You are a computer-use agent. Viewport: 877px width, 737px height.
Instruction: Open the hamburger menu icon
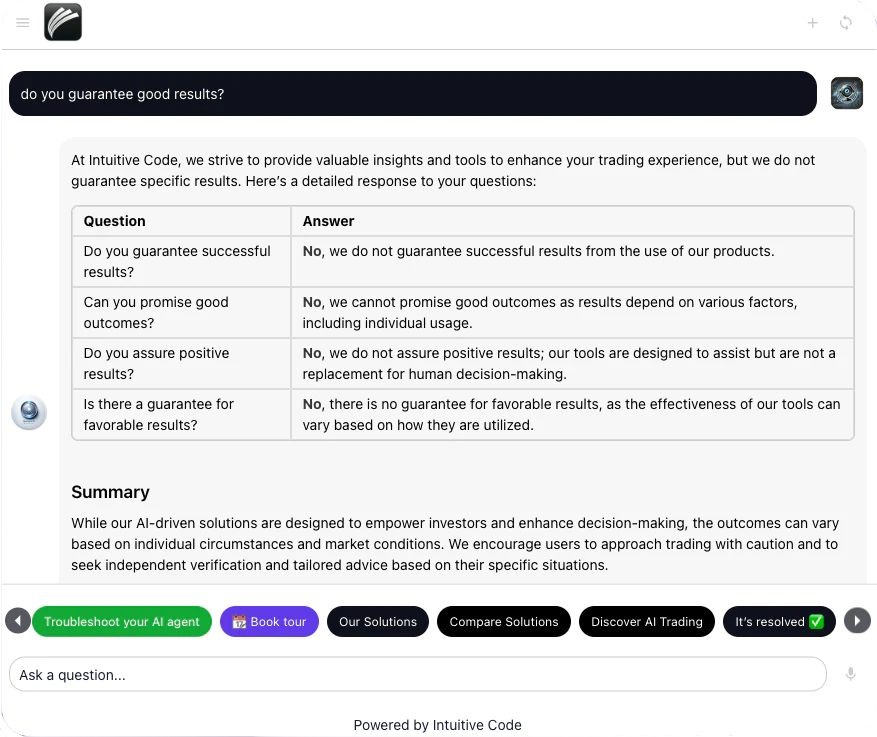pos(23,23)
